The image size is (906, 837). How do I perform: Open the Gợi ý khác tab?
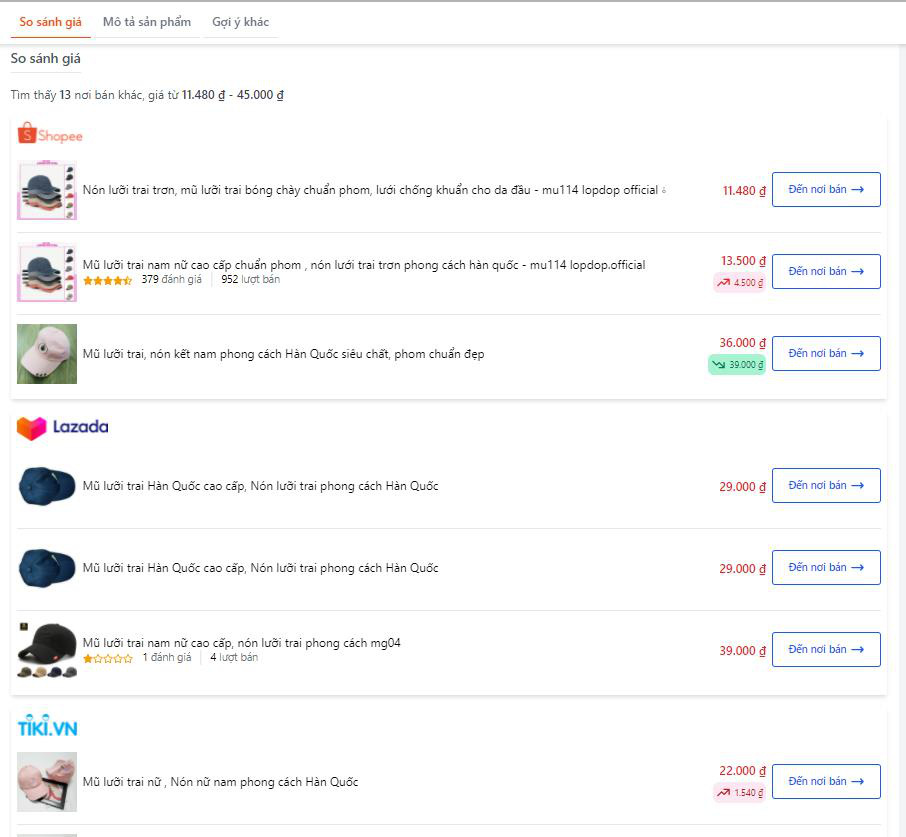click(240, 22)
